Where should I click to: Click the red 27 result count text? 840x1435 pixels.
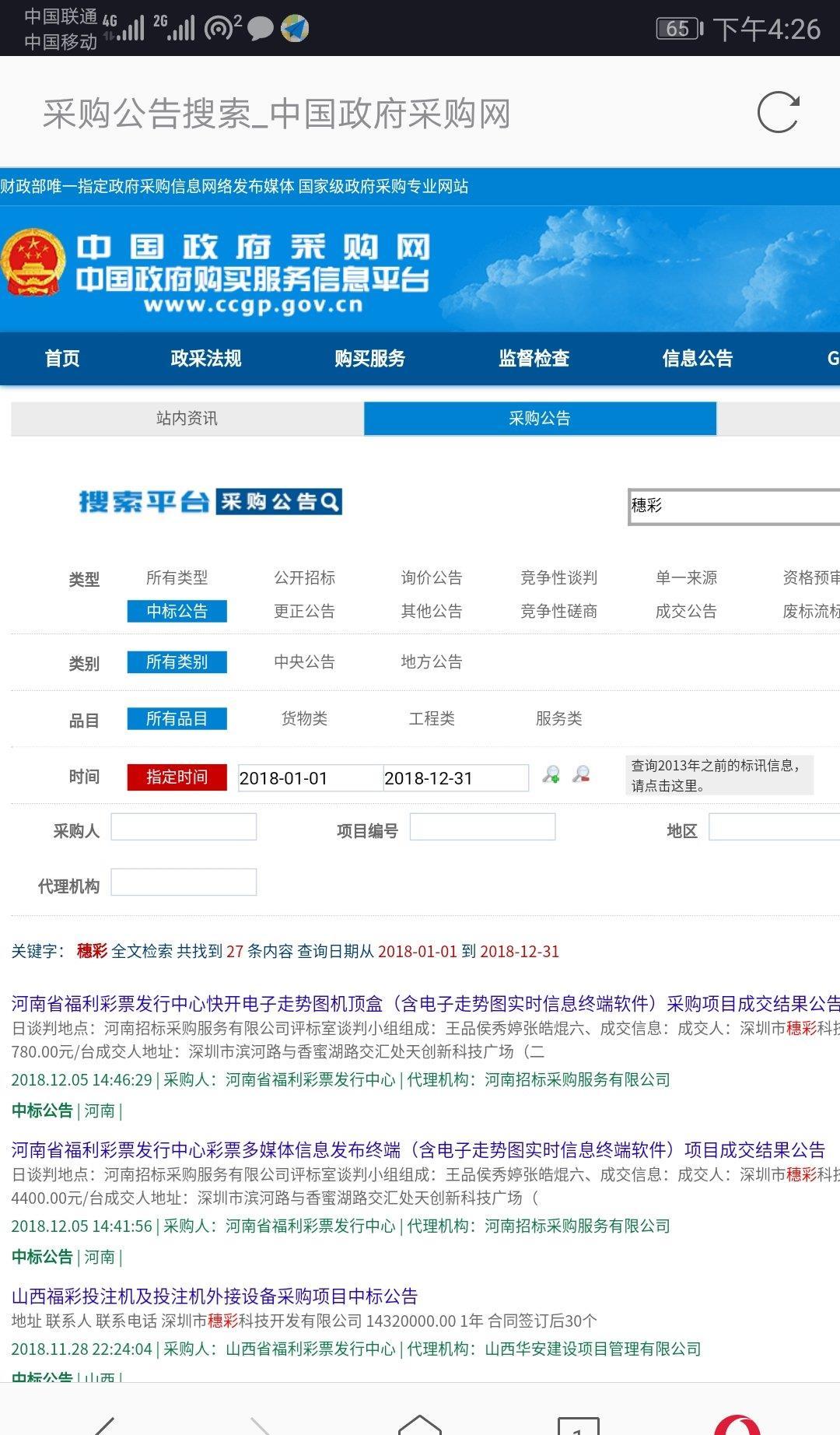click(235, 951)
